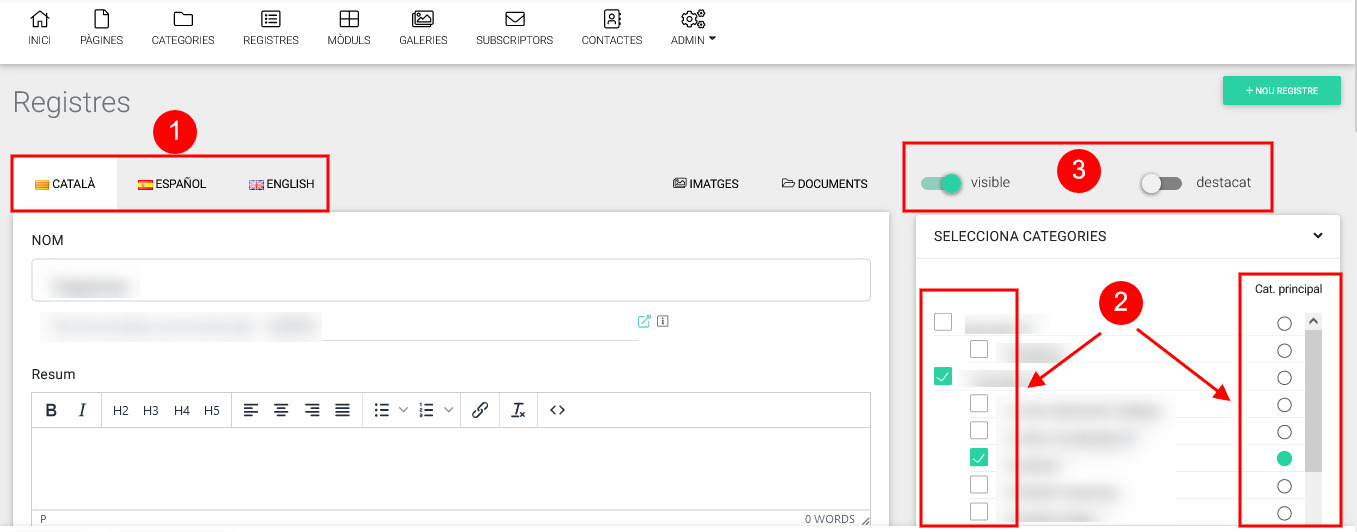Click the Nou Registre button
This screenshot has height=532, width=1357.
coord(1281,91)
